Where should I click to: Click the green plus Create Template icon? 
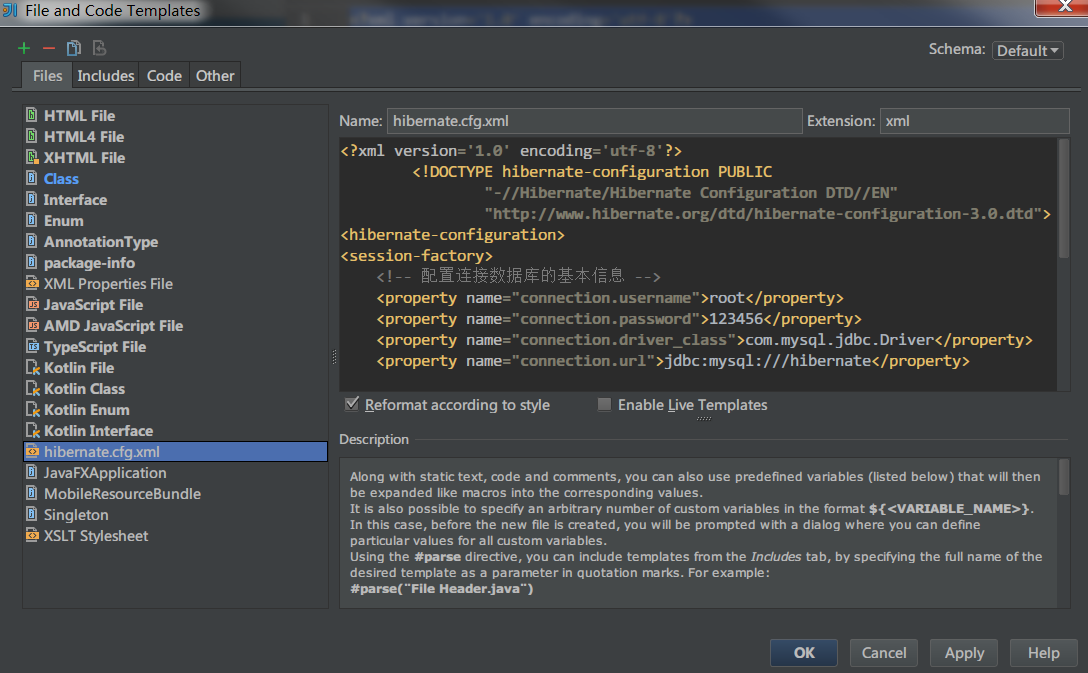click(x=24, y=48)
